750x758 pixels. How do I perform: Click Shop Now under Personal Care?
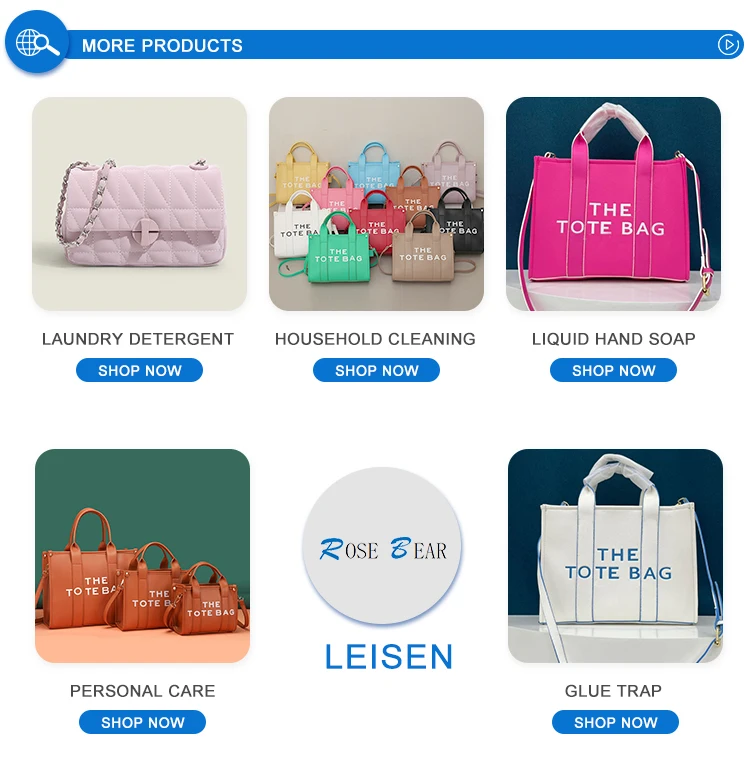[142, 722]
